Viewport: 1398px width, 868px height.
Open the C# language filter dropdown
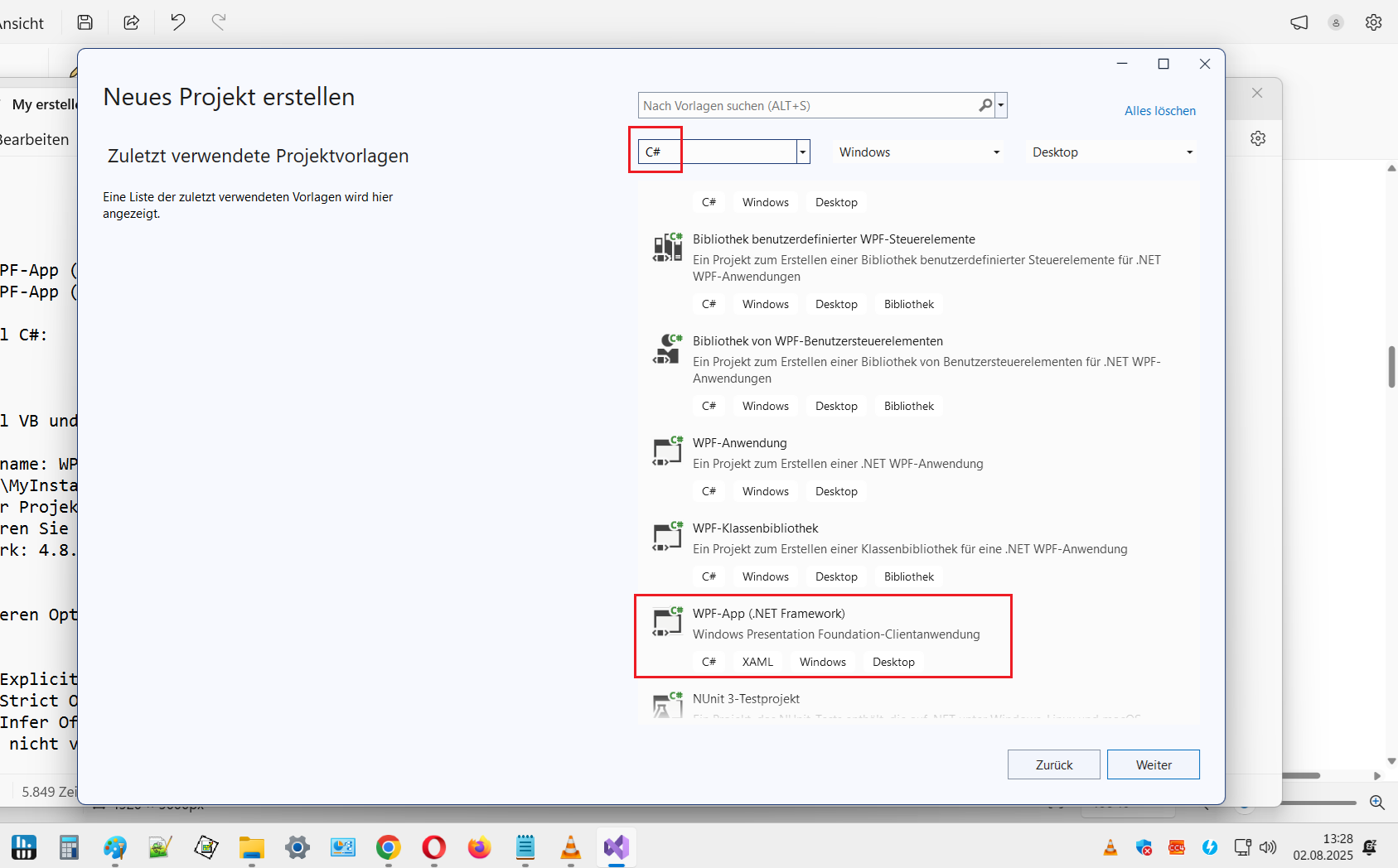[802, 152]
